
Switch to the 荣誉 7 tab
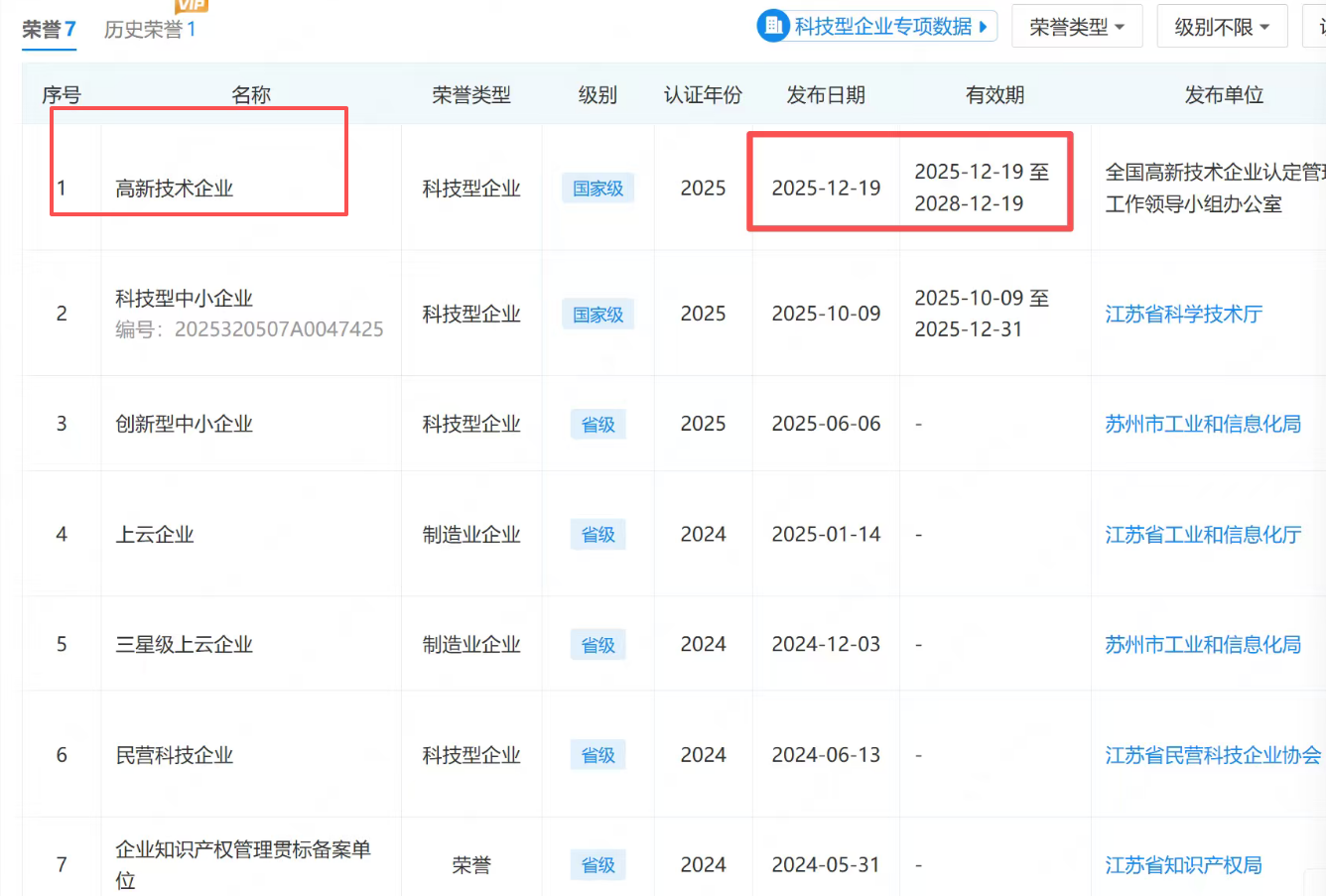click(x=50, y=30)
